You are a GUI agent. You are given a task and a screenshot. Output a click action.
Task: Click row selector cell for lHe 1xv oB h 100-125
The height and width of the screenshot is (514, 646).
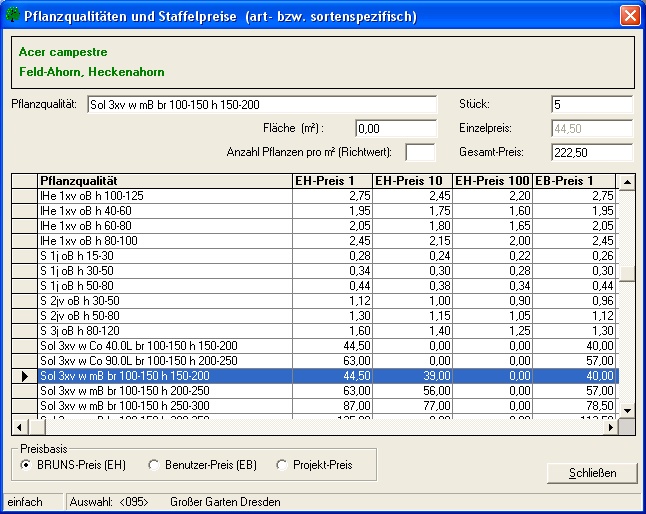click(x=25, y=196)
